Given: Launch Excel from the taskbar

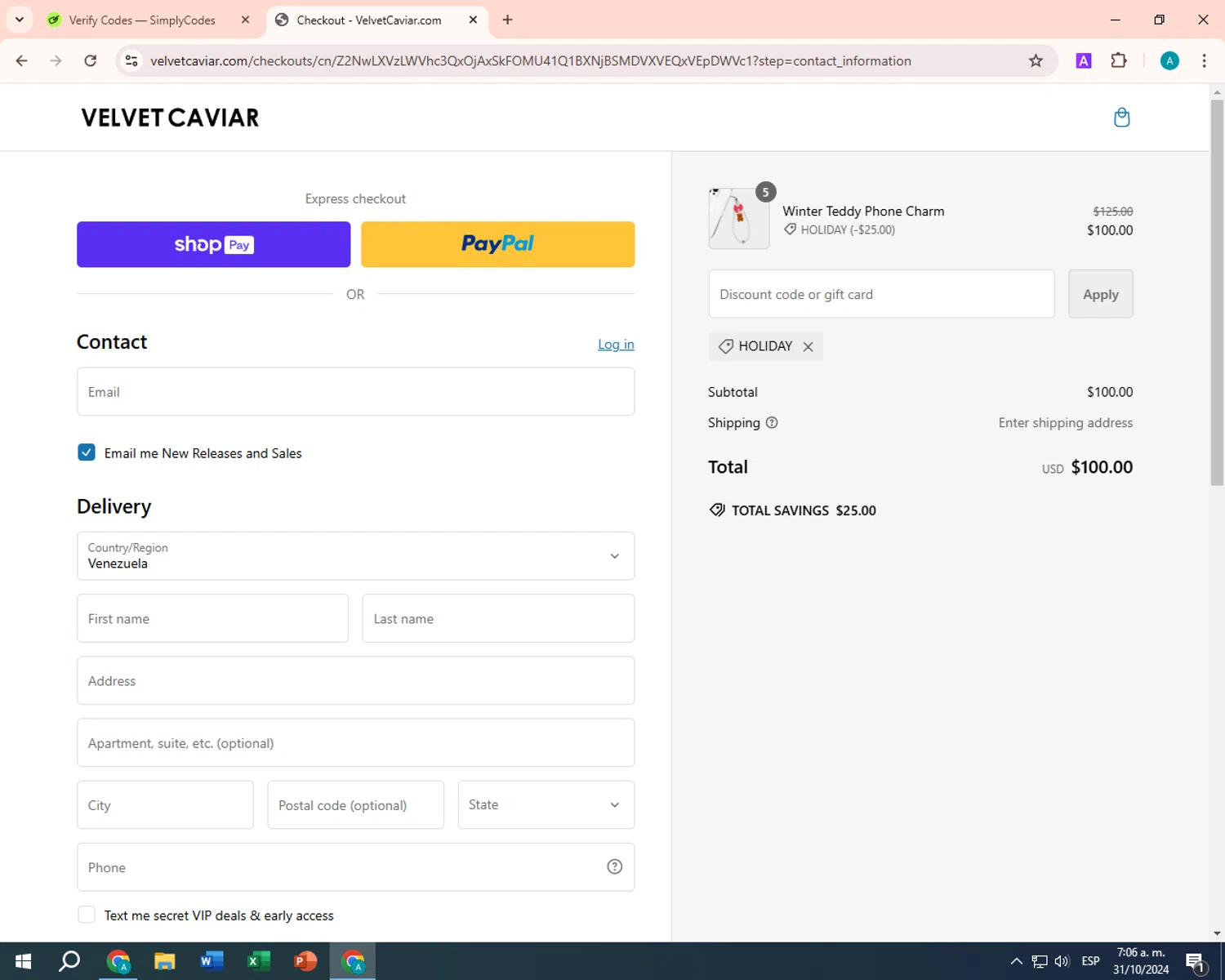Looking at the screenshot, I should [x=259, y=961].
